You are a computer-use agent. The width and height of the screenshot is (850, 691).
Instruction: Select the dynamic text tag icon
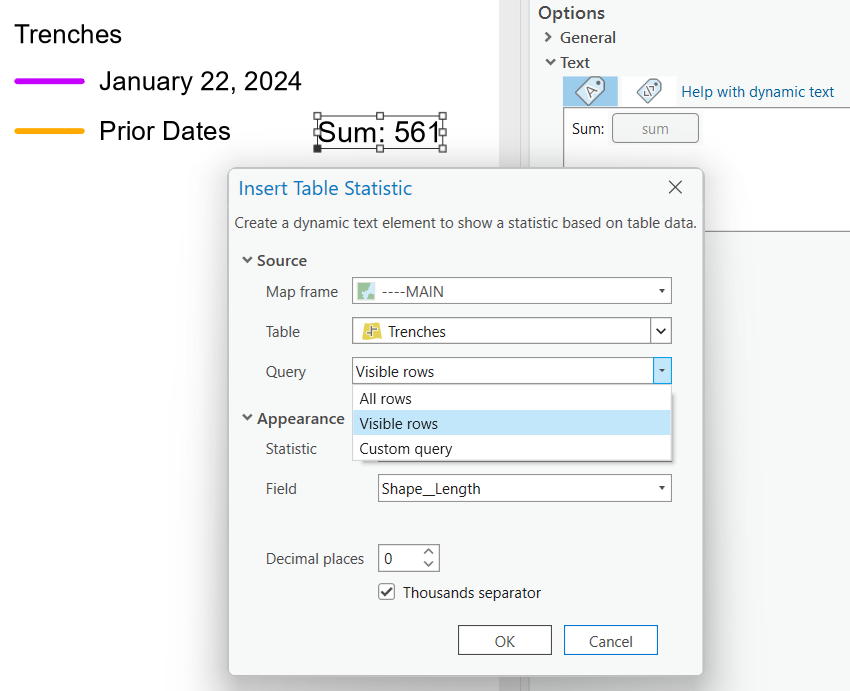647,90
